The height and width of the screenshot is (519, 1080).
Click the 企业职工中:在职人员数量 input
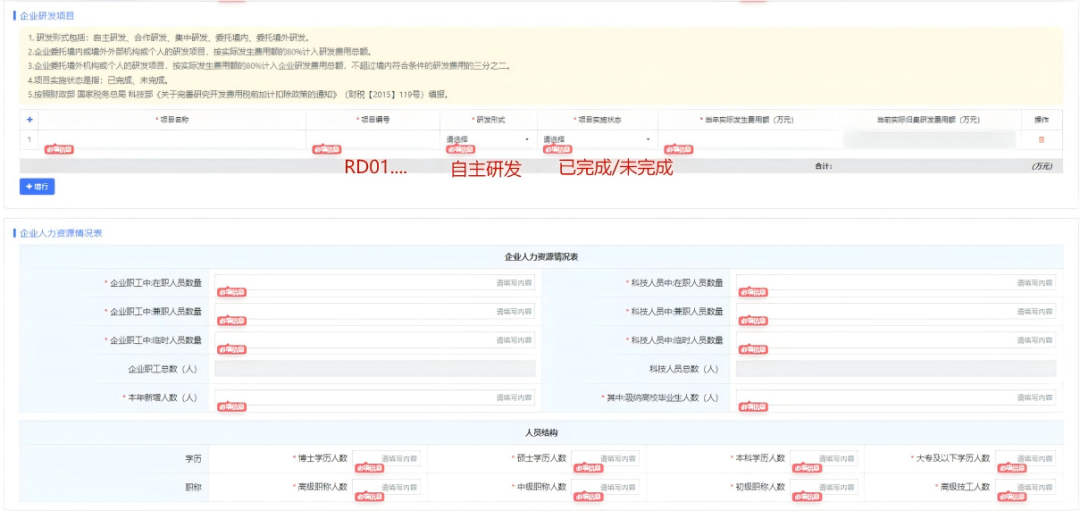click(x=375, y=283)
